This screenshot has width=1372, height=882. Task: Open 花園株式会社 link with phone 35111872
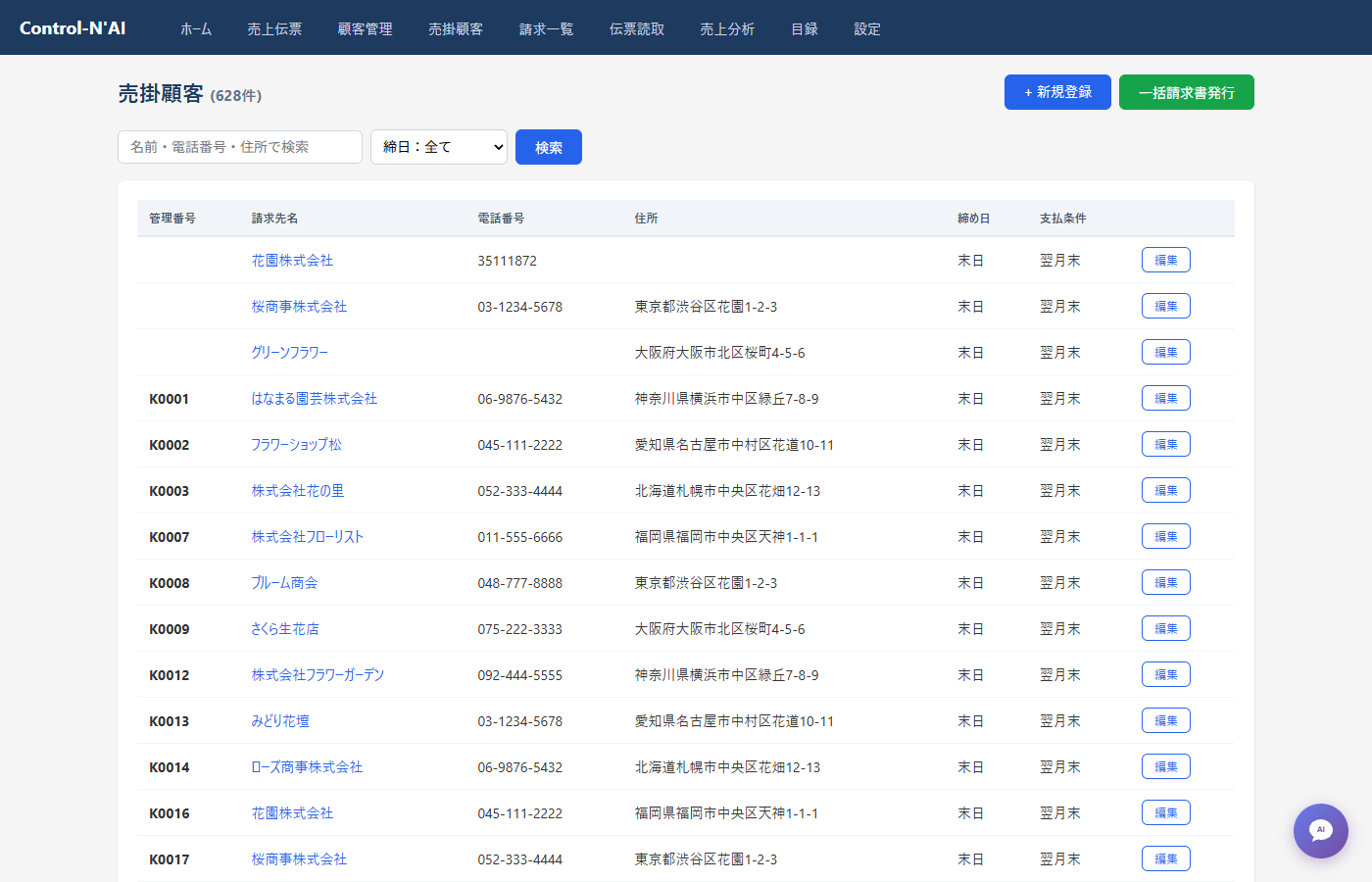[x=292, y=261]
